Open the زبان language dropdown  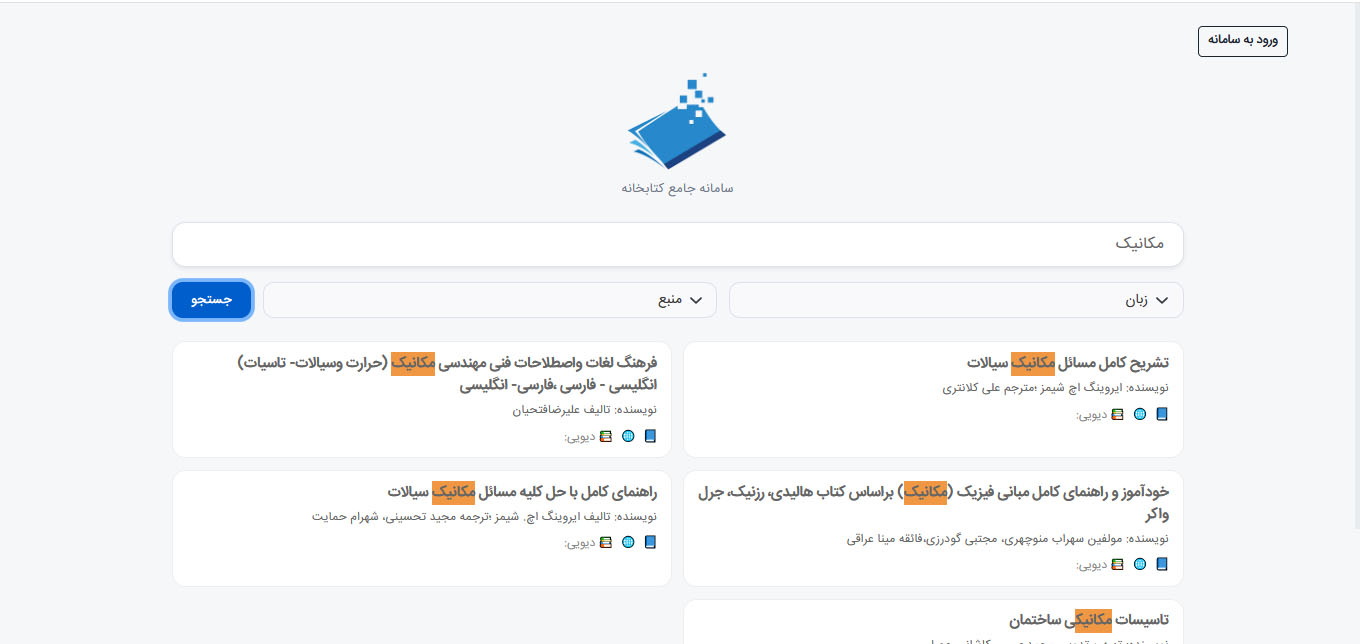[955, 300]
